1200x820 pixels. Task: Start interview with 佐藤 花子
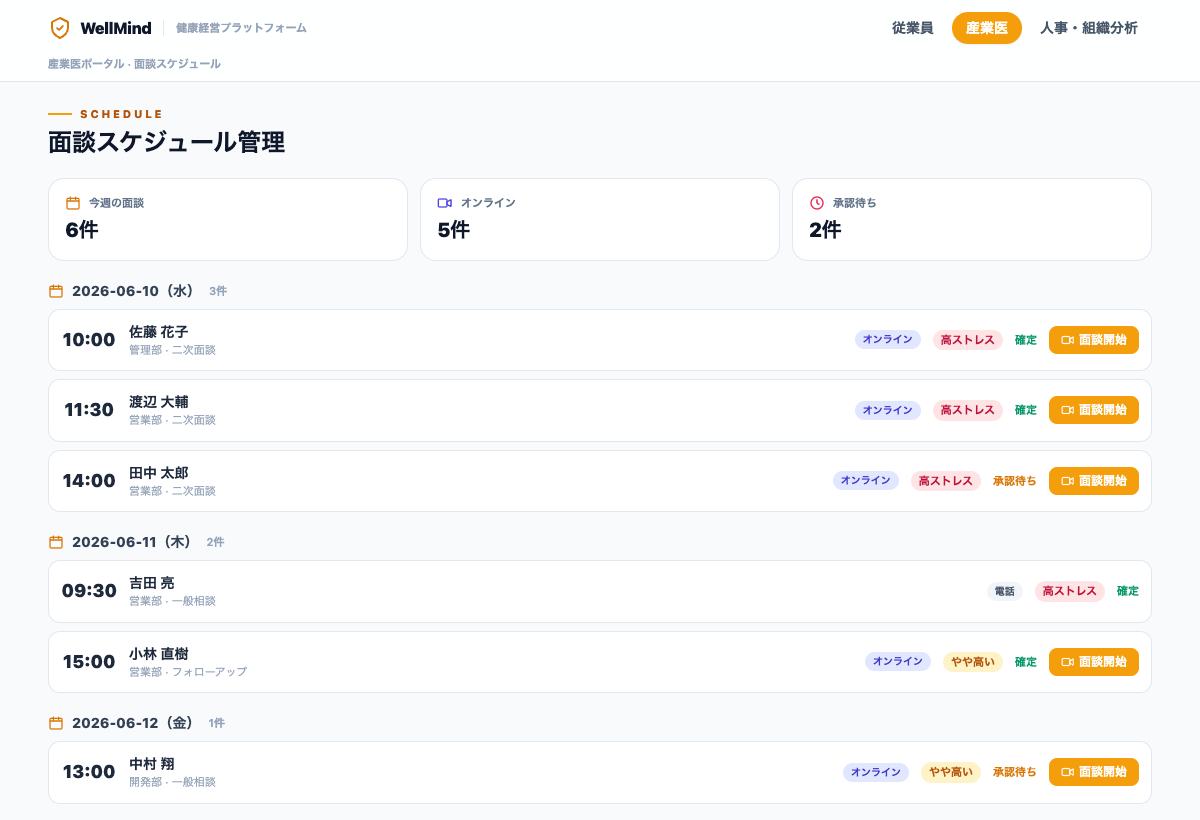click(x=1094, y=340)
